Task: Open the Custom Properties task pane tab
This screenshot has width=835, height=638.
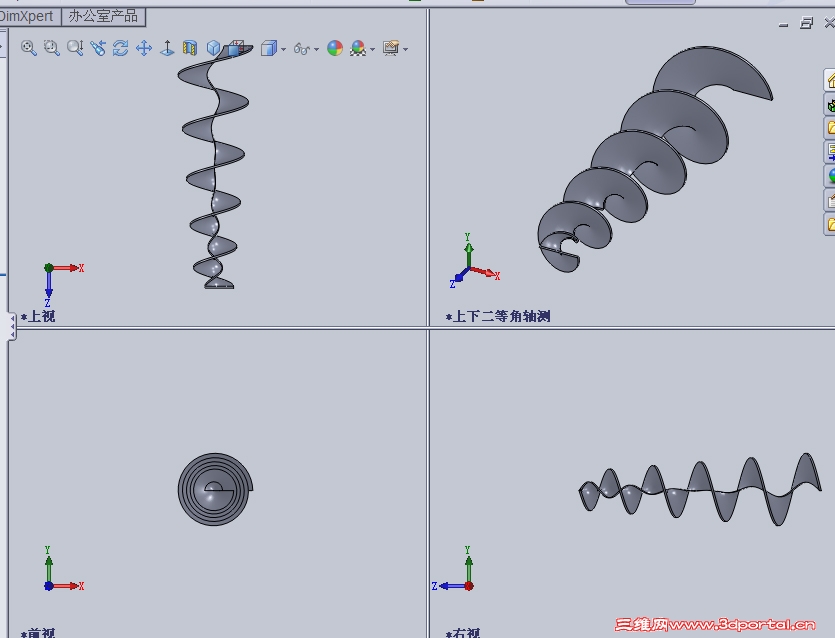Action: (829, 200)
